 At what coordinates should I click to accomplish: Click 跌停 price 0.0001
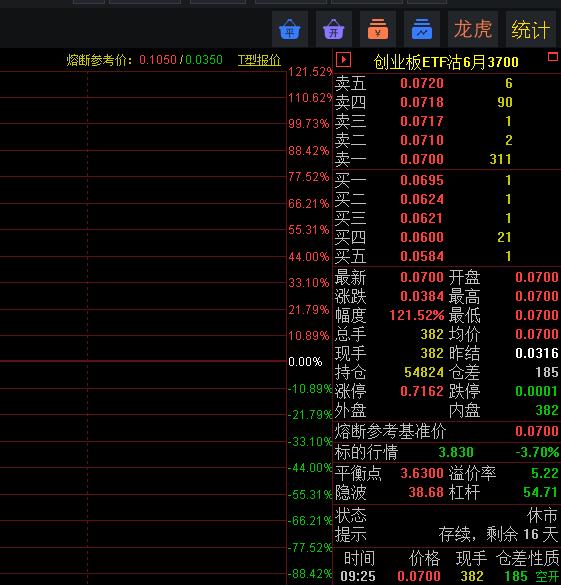537,391
